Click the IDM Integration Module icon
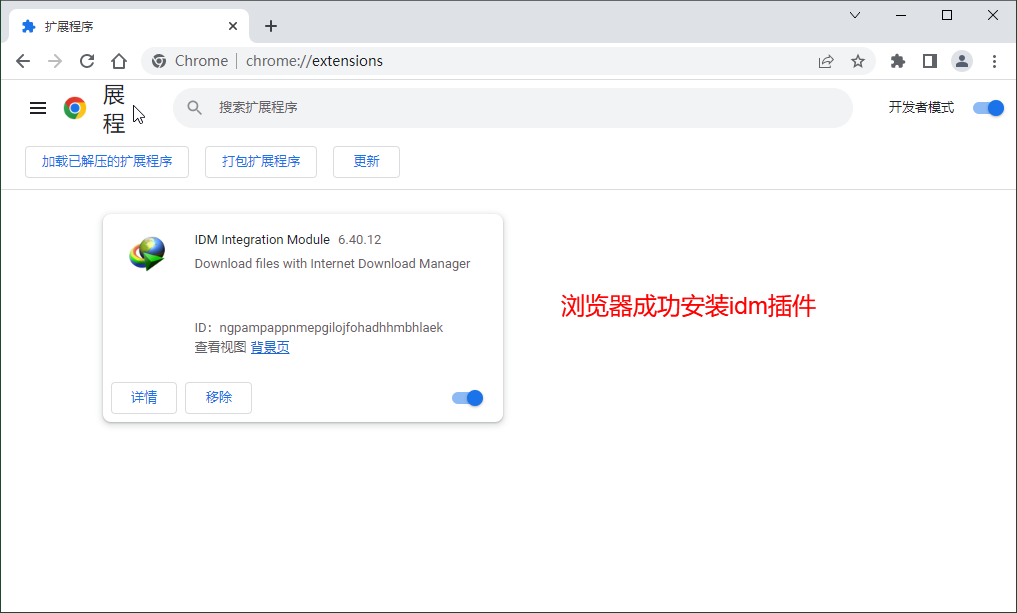Image resolution: width=1017 pixels, height=613 pixels. click(x=148, y=254)
